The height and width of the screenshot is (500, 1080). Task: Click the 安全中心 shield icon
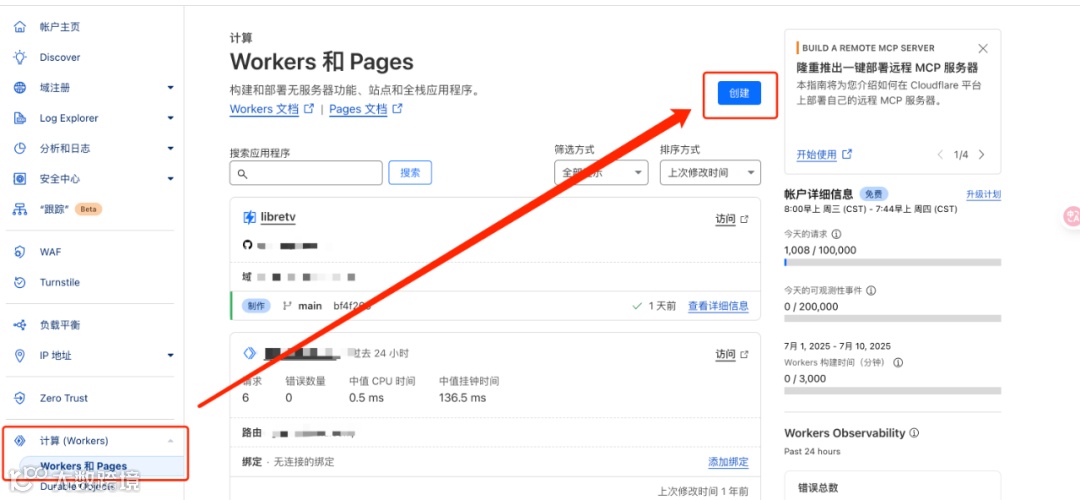pyautogui.click(x=20, y=178)
